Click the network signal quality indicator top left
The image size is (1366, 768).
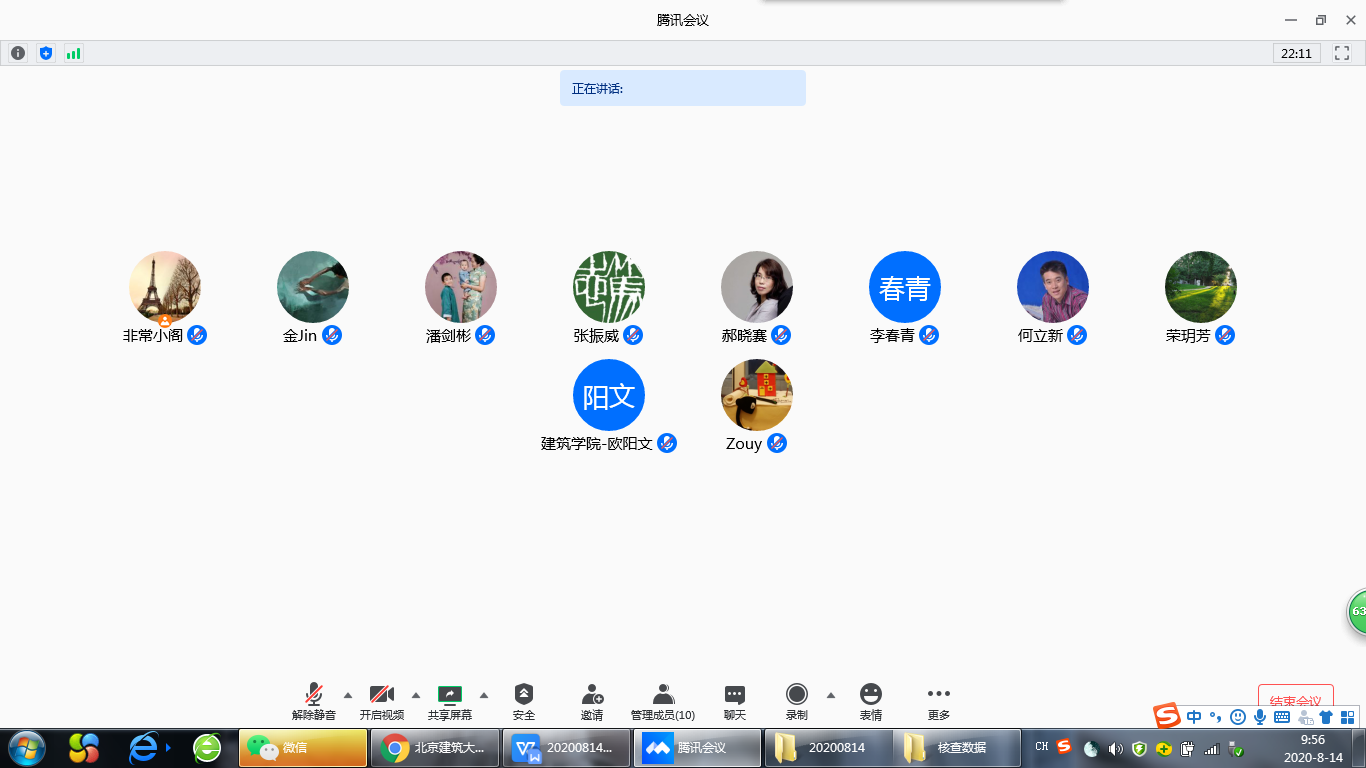pos(73,53)
